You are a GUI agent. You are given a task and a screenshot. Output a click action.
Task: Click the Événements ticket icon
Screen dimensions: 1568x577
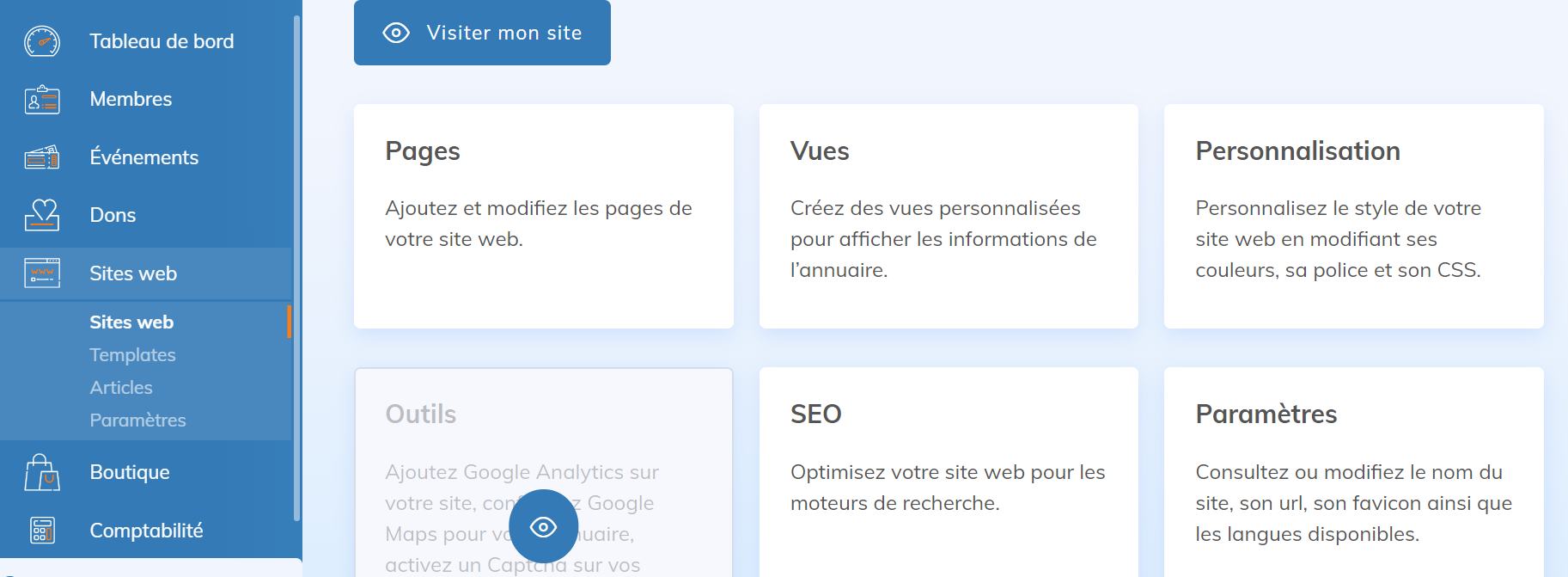click(42, 157)
